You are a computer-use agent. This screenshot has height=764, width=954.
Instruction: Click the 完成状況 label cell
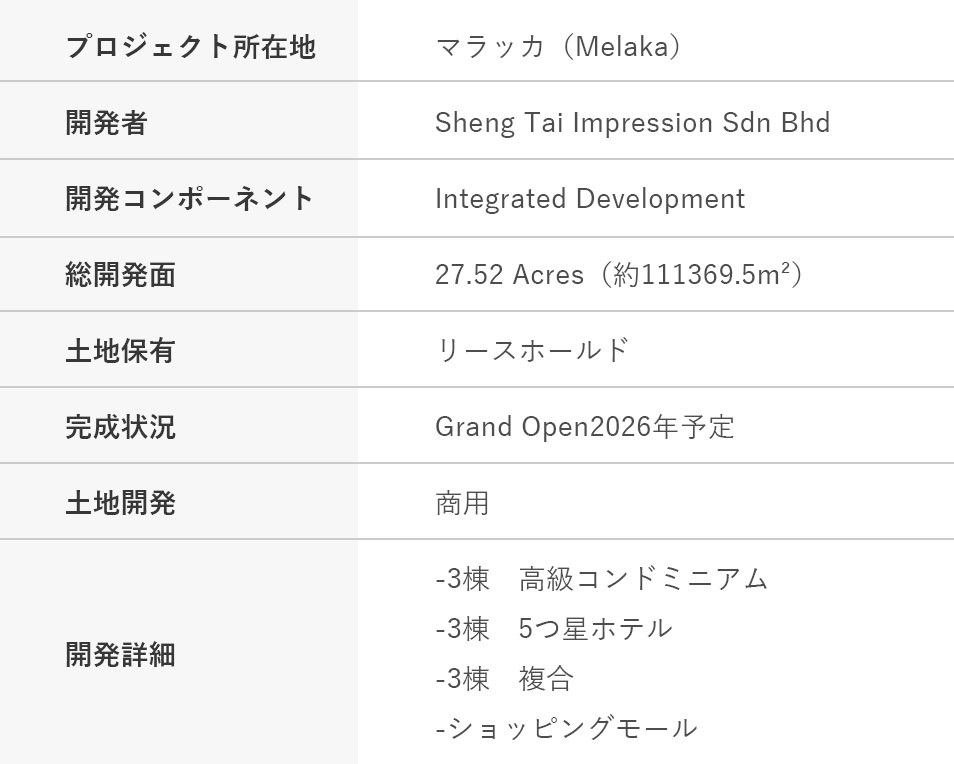(120, 427)
